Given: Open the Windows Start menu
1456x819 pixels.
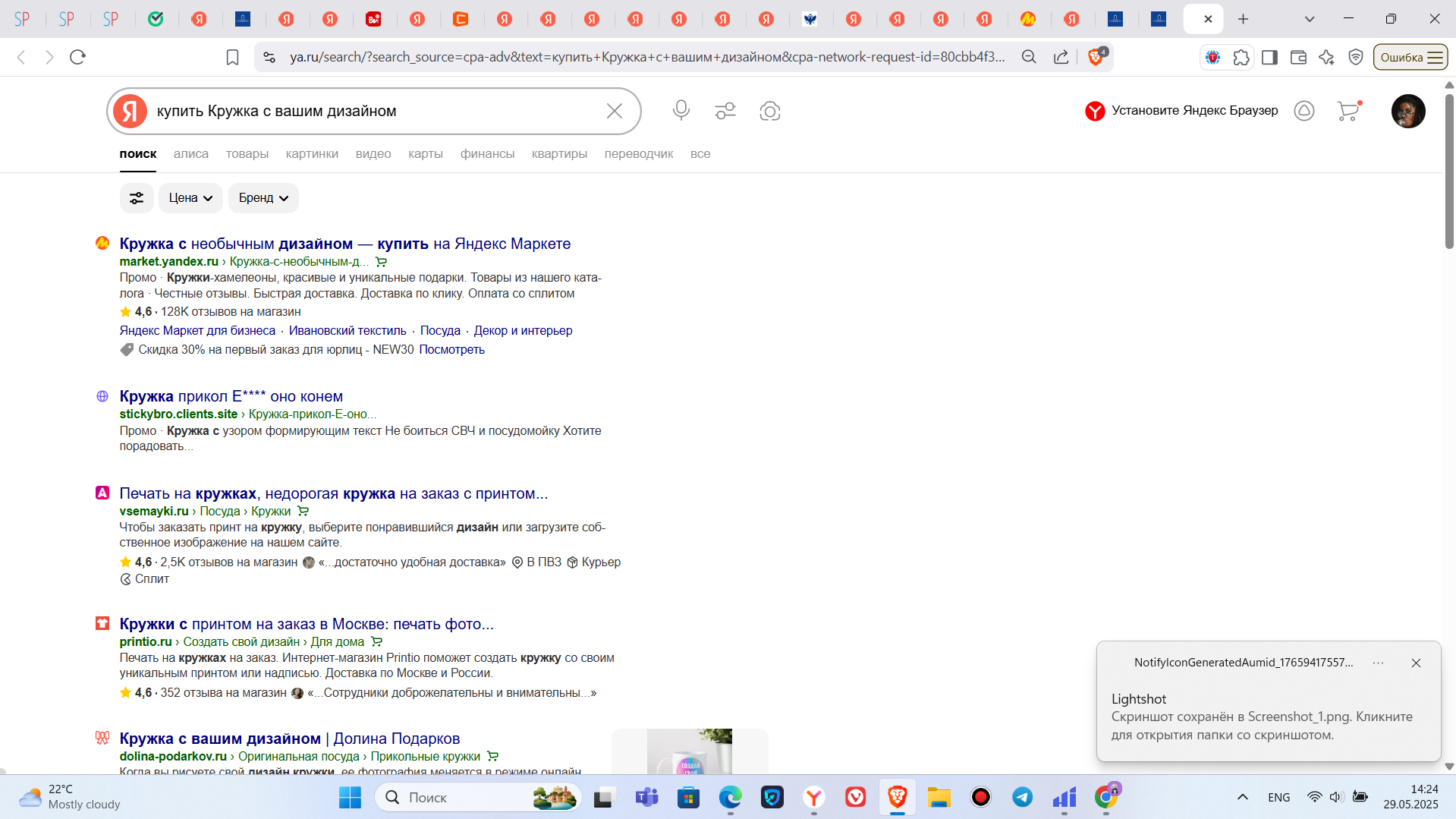Looking at the screenshot, I should (x=350, y=797).
